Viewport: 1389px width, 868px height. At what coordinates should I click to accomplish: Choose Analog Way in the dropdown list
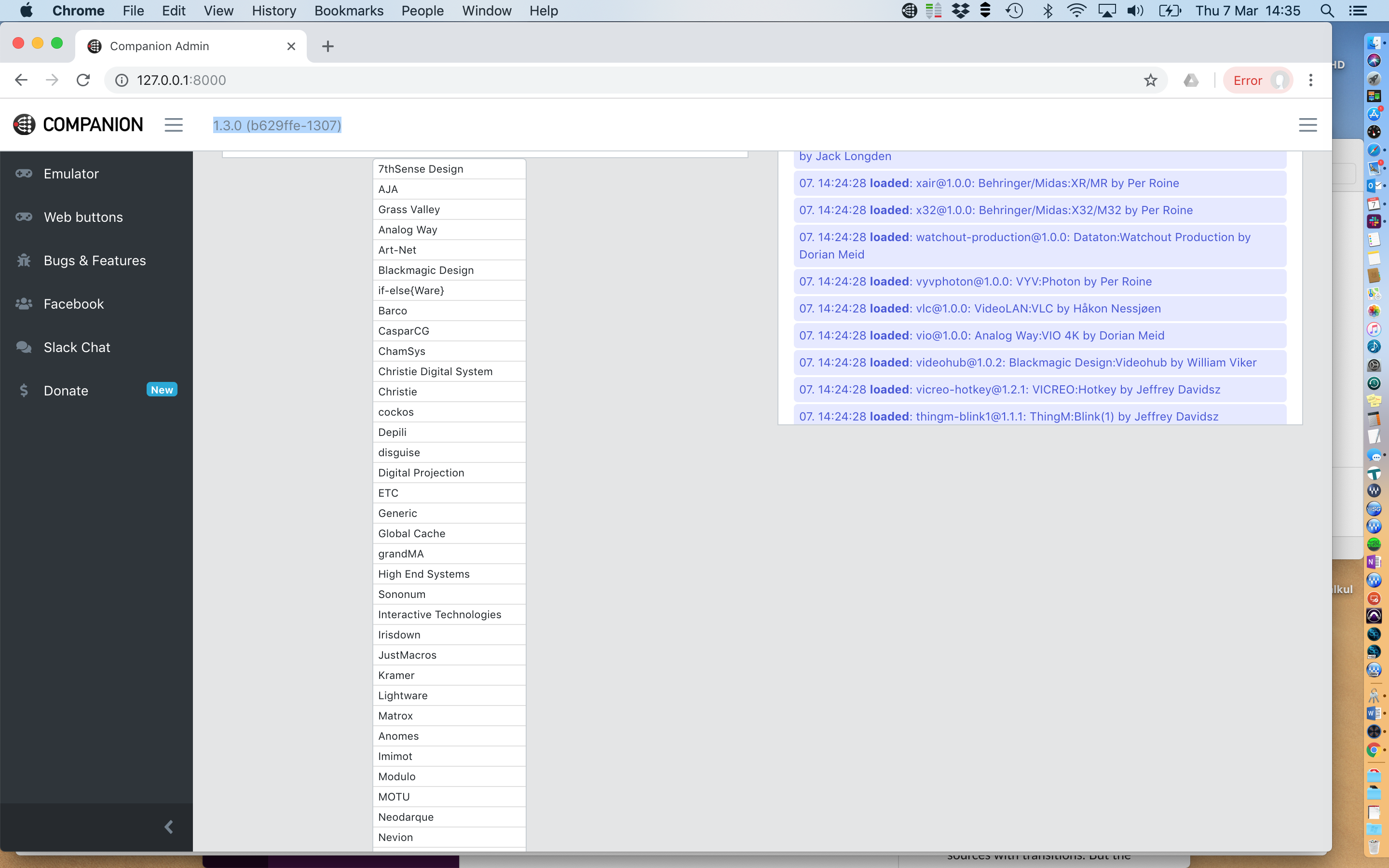[407, 230]
